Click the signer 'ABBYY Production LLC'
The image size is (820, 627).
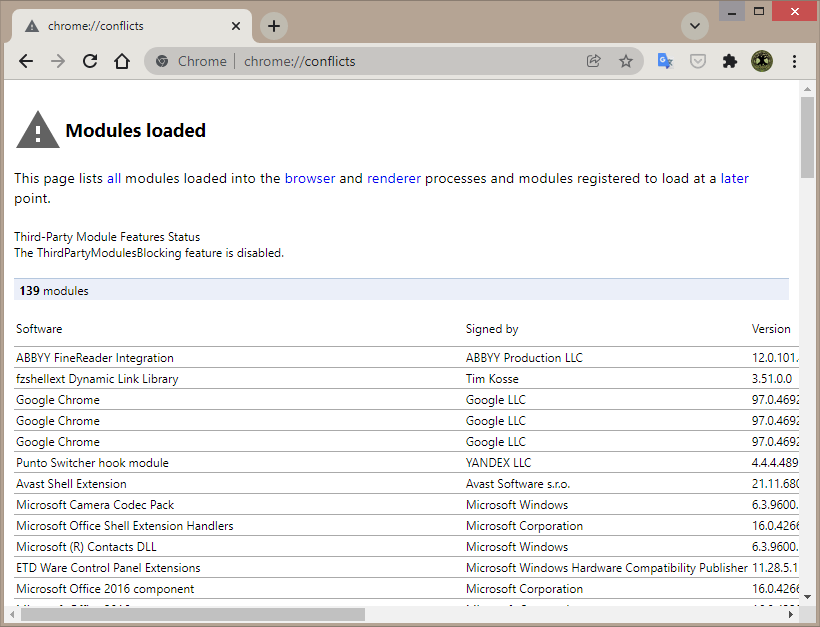(x=524, y=358)
